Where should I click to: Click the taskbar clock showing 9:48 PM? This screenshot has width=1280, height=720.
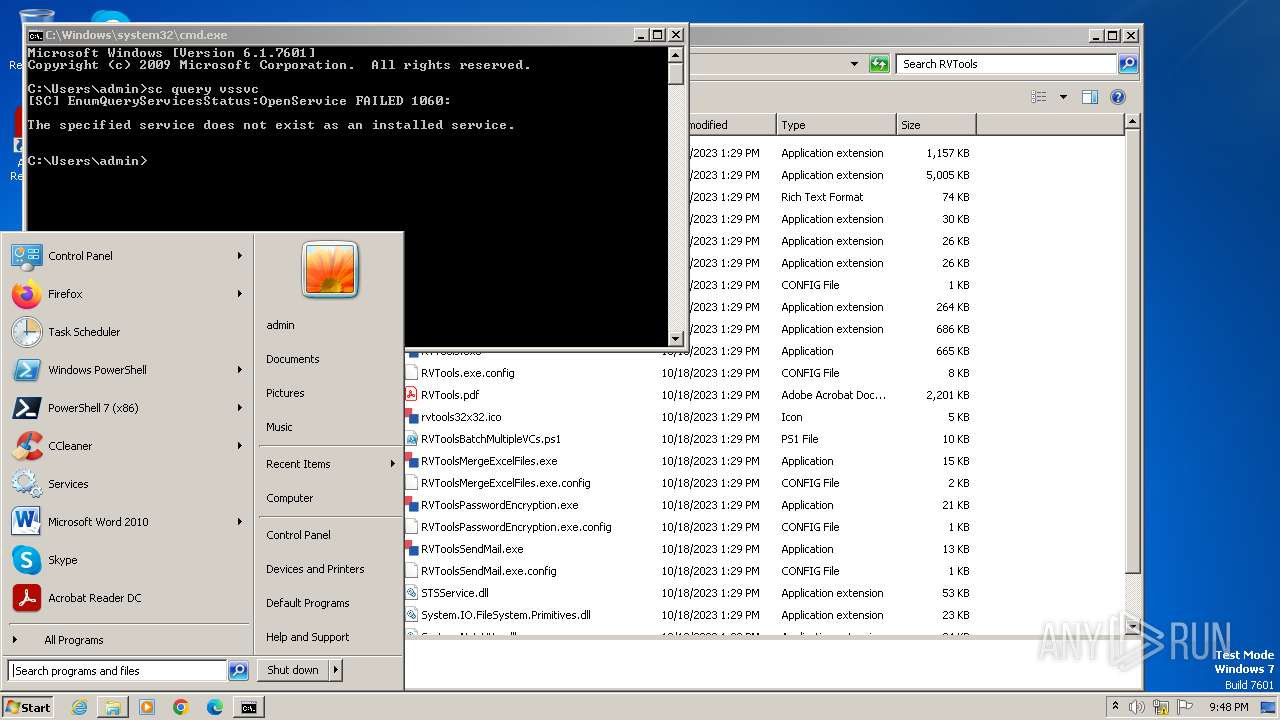1228,707
